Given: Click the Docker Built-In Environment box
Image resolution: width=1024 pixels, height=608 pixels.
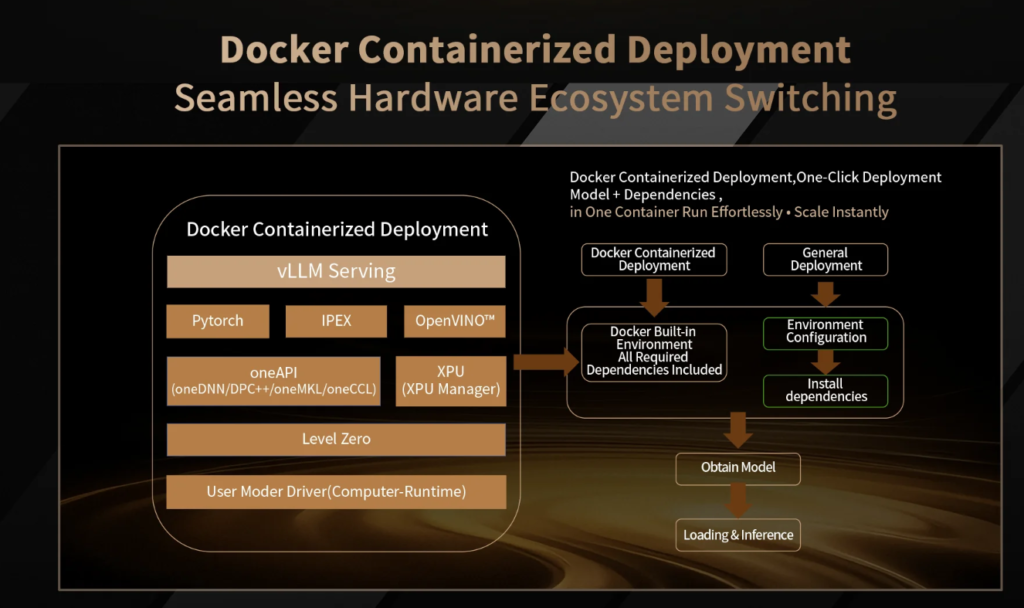Looking at the screenshot, I should [654, 351].
